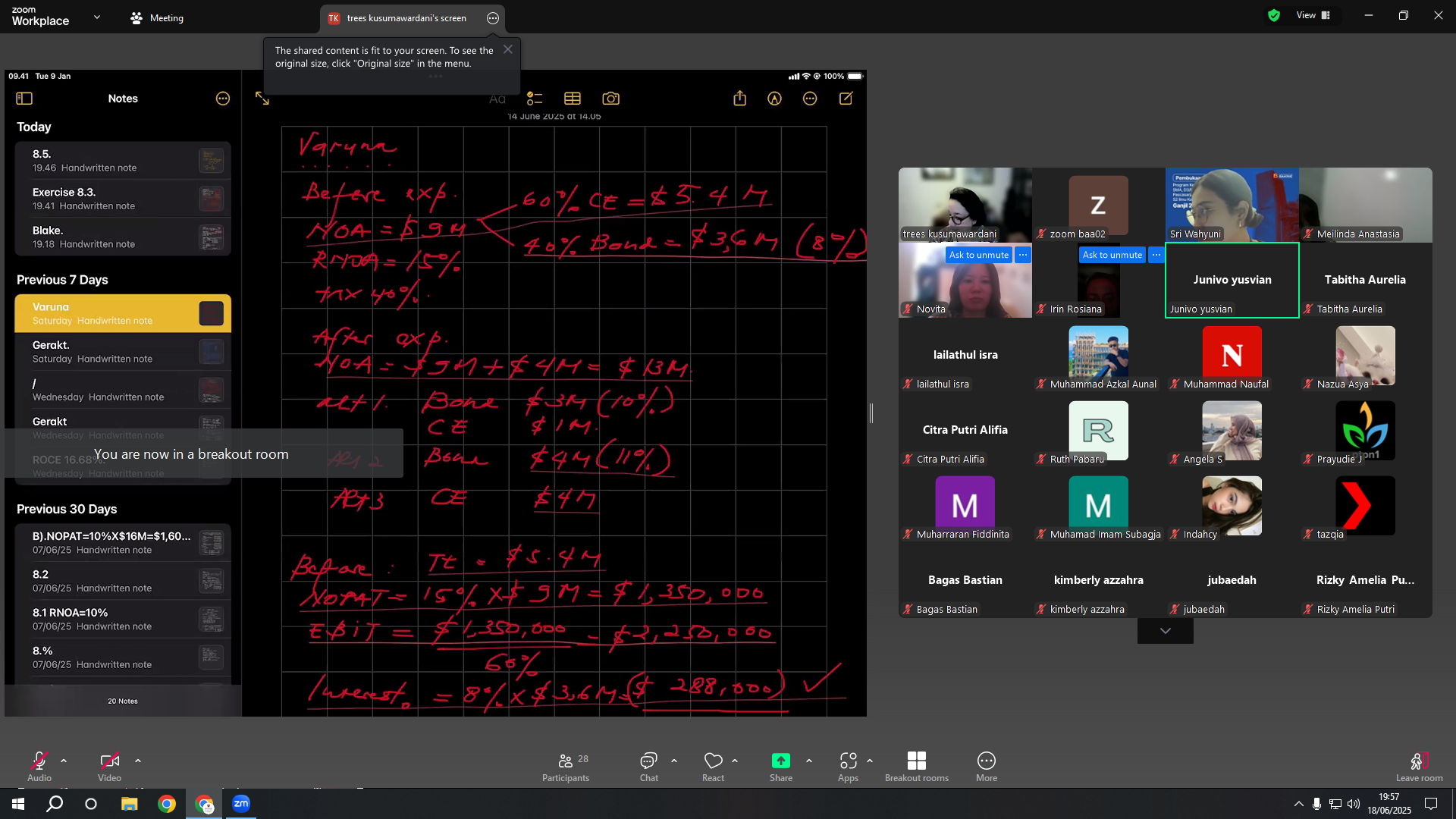Open the 8.2 handwritten note
The image size is (1456, 819).
[x=123, y=581]
